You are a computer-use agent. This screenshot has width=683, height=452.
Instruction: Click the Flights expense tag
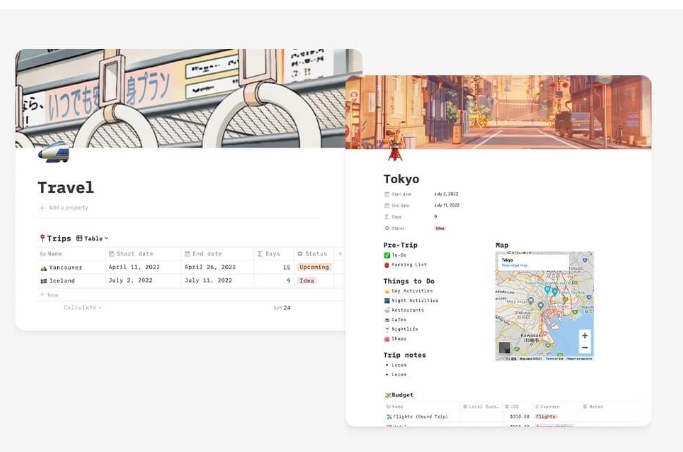(x=545, y=417)
